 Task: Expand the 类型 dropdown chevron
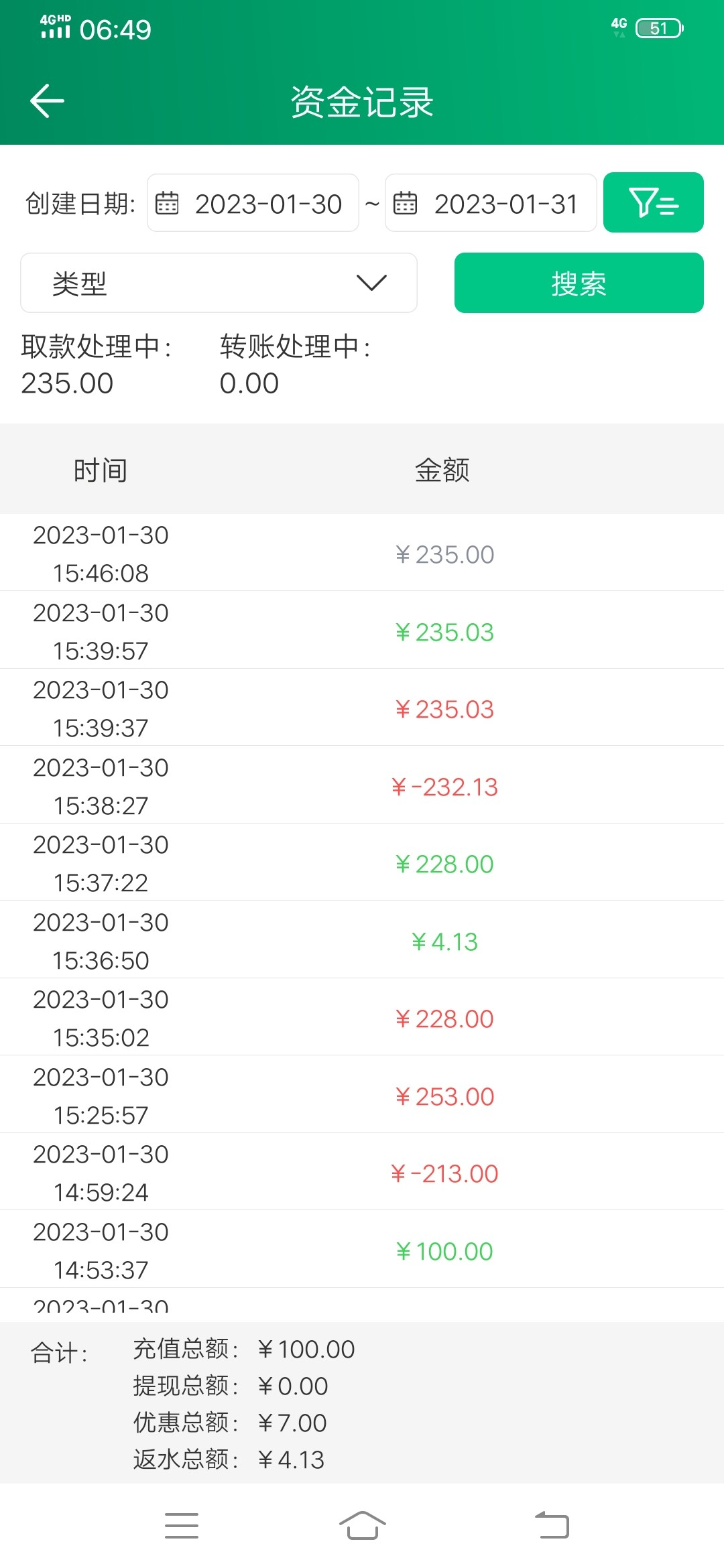pyautogui.click(x=371, y=283)
